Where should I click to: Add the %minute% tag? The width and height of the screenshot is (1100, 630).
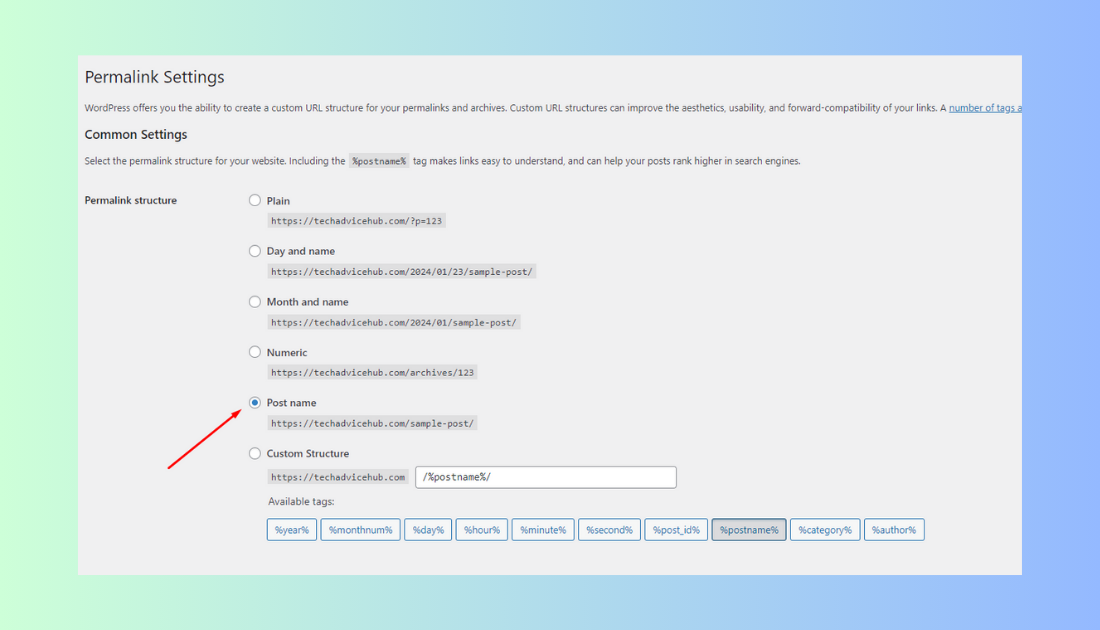tap(543, 530)
